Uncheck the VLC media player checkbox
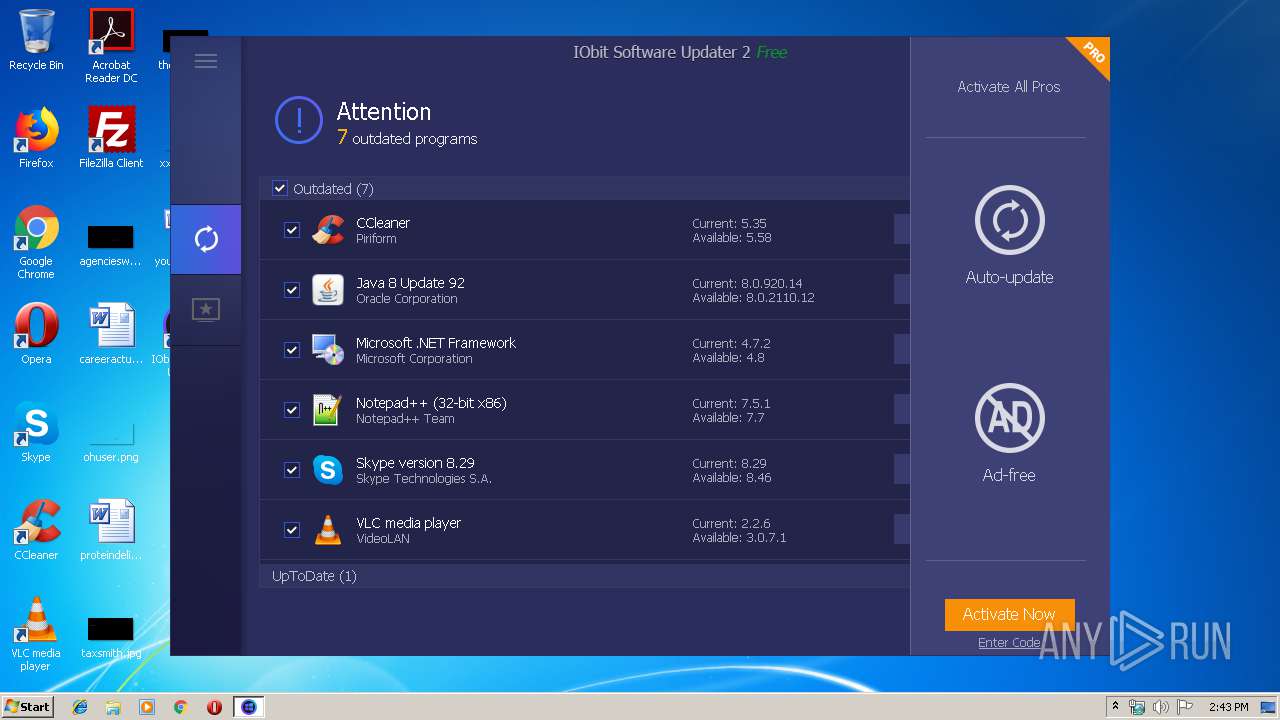 point(292,530)
